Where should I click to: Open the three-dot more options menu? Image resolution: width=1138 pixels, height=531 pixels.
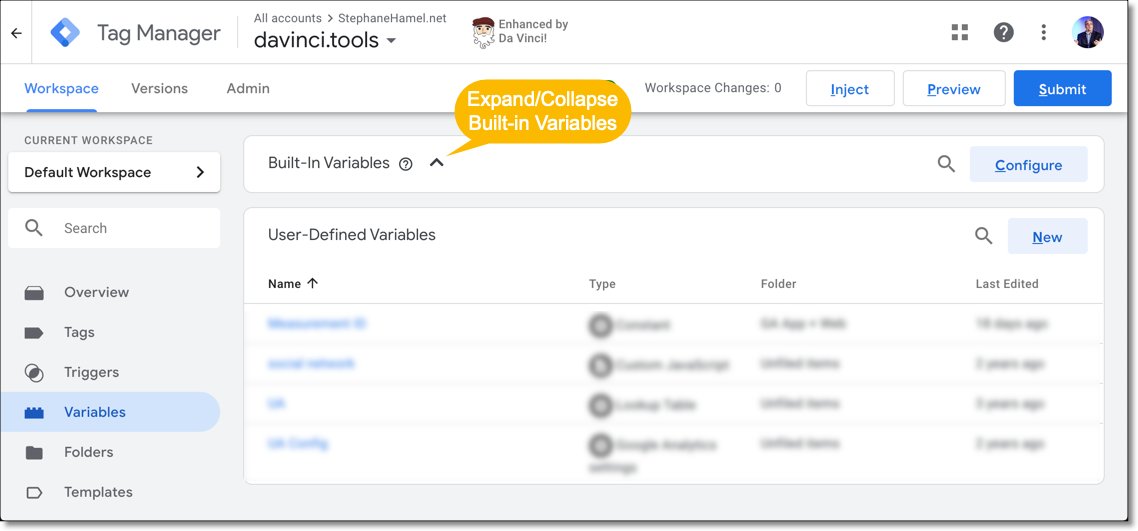tap(1043, 32)
